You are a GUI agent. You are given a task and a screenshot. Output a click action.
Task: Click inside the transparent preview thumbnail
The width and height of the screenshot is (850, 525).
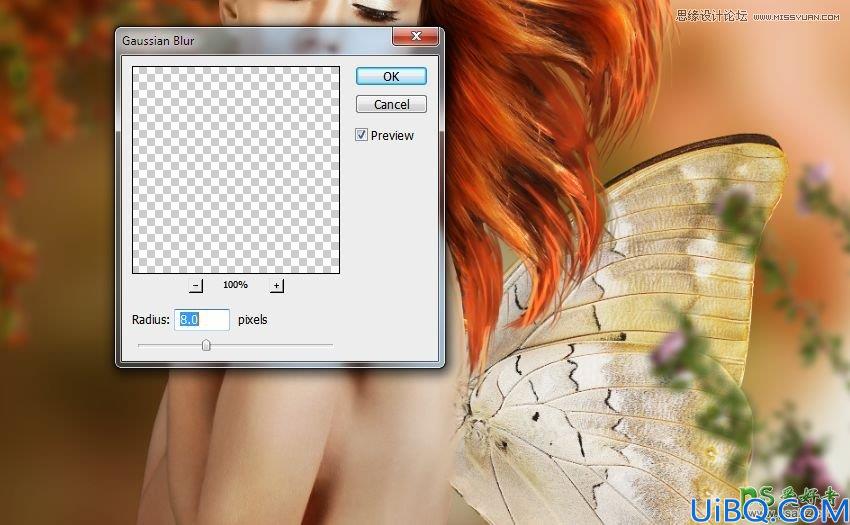click(236, 170)
